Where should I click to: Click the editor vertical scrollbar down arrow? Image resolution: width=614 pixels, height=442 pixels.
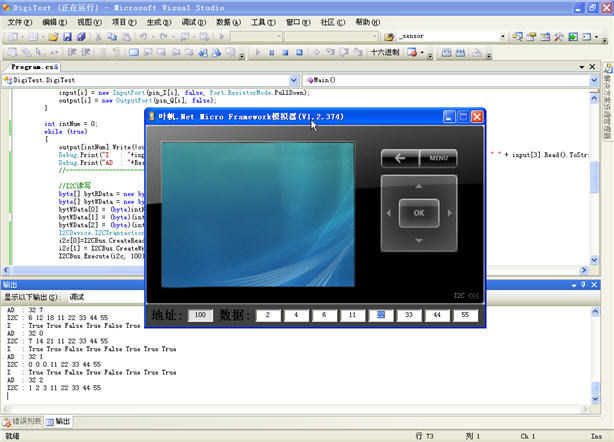pyautogui.click(x=594, y=260)
